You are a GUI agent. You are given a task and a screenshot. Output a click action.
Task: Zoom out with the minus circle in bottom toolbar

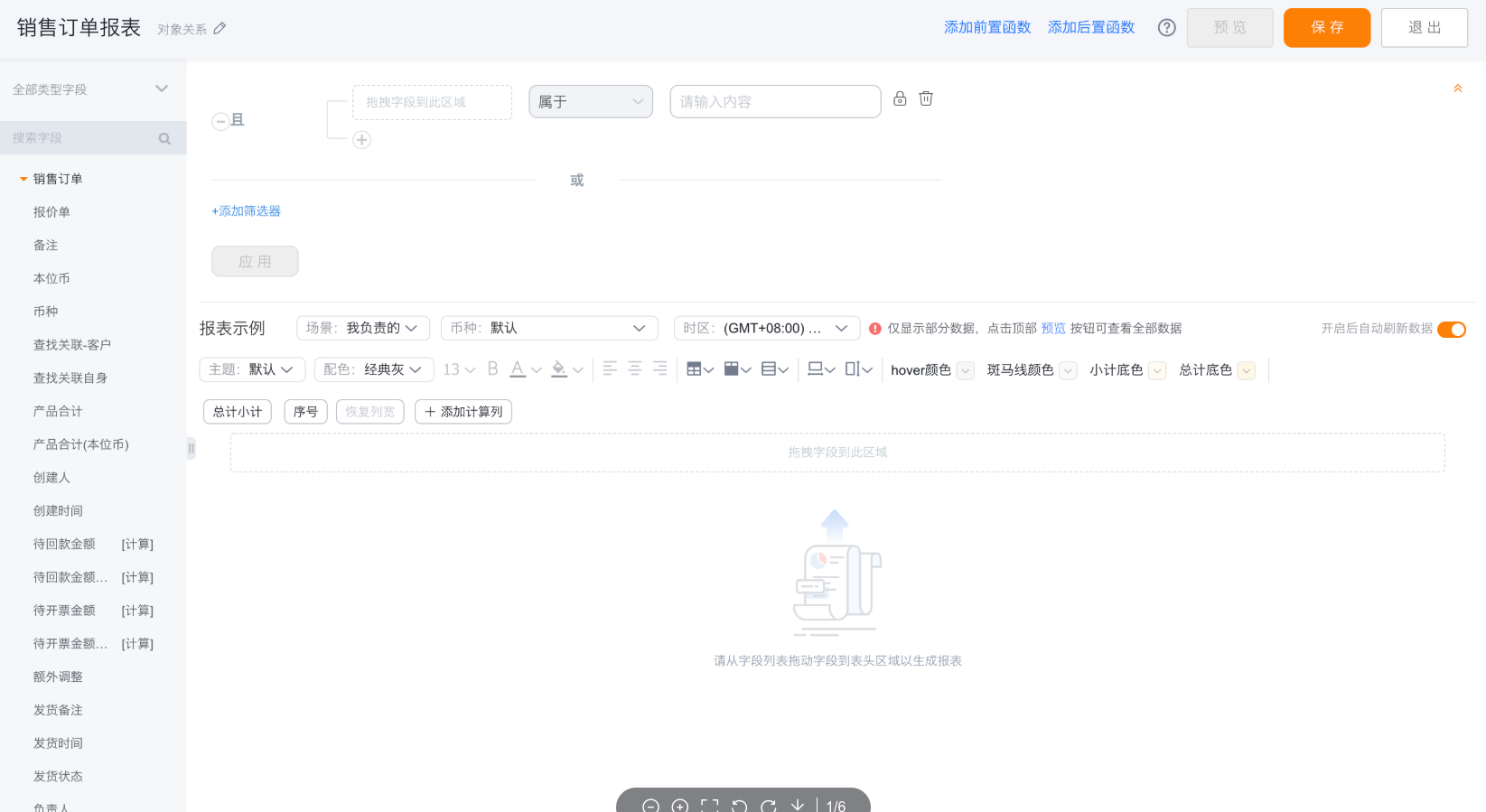pos(650,806)
